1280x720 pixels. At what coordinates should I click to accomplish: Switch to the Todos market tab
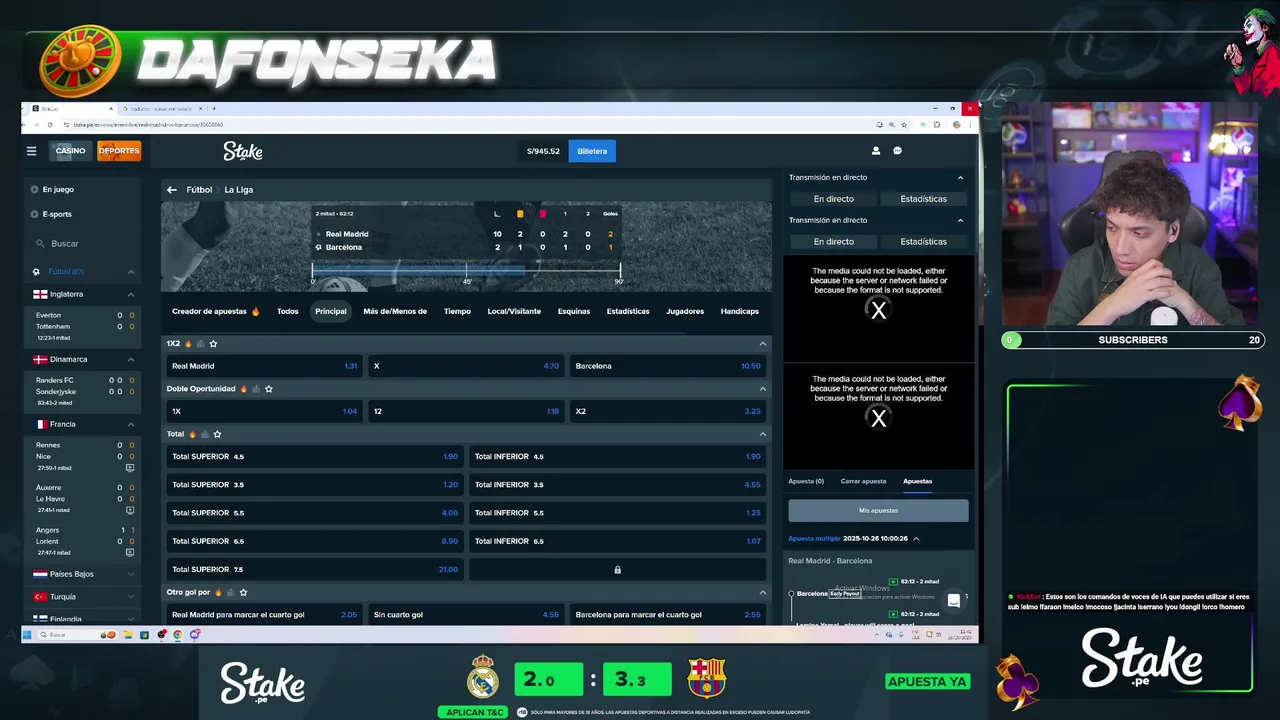click(288, 311)
